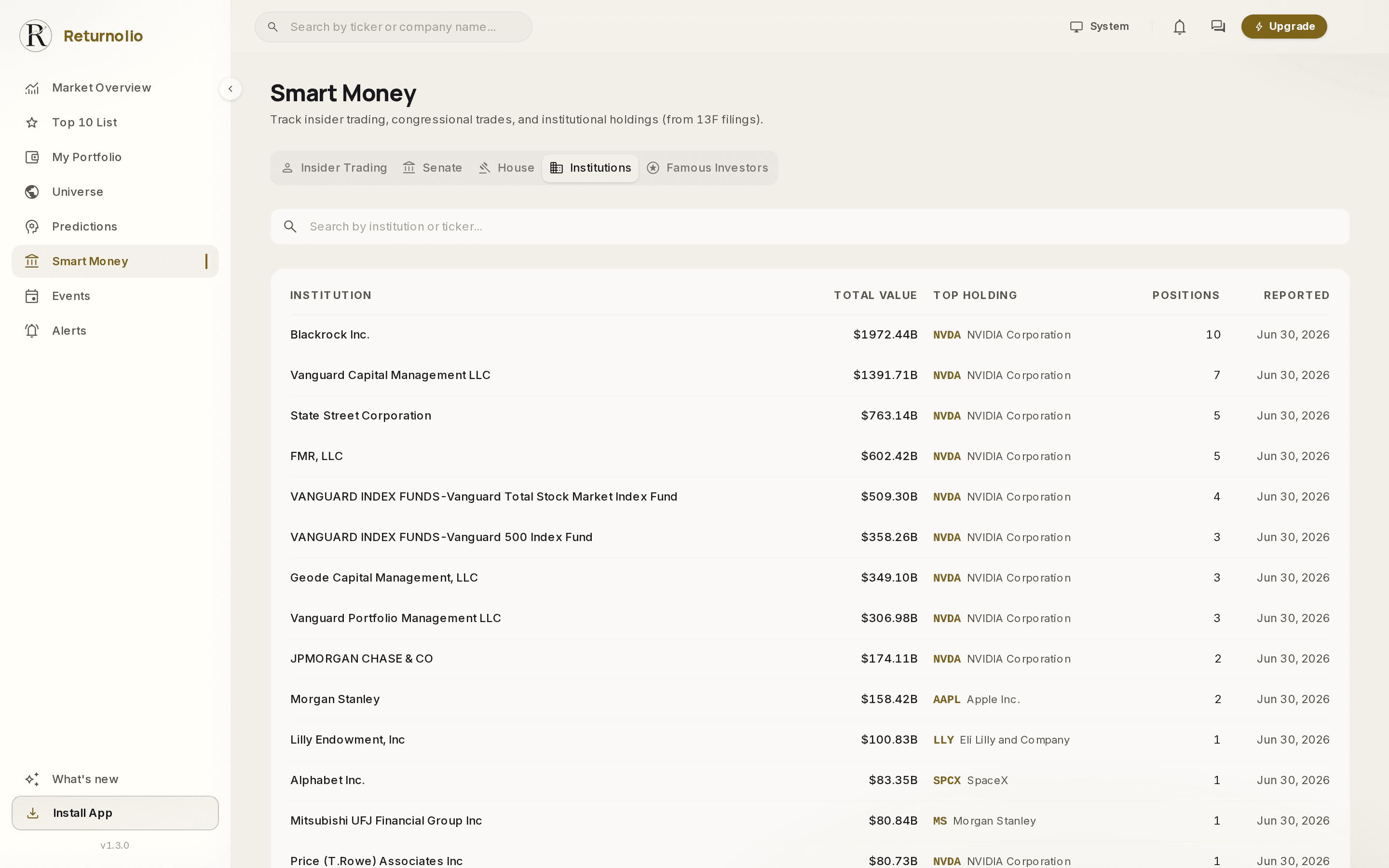Open JPMORGAN CHASE & CO row
1389x868 pixels.
tap(810, 659)
